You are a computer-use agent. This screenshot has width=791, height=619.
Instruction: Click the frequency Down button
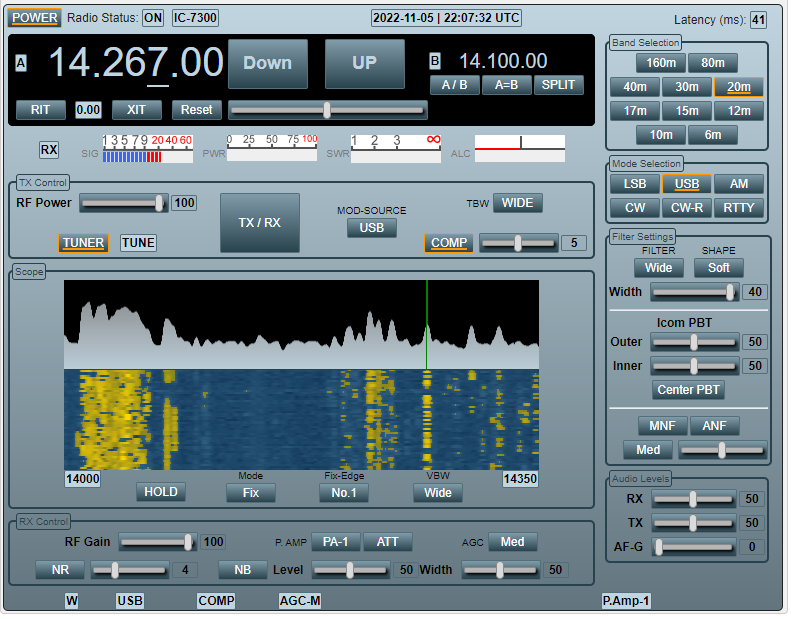(x=269, y=64)
